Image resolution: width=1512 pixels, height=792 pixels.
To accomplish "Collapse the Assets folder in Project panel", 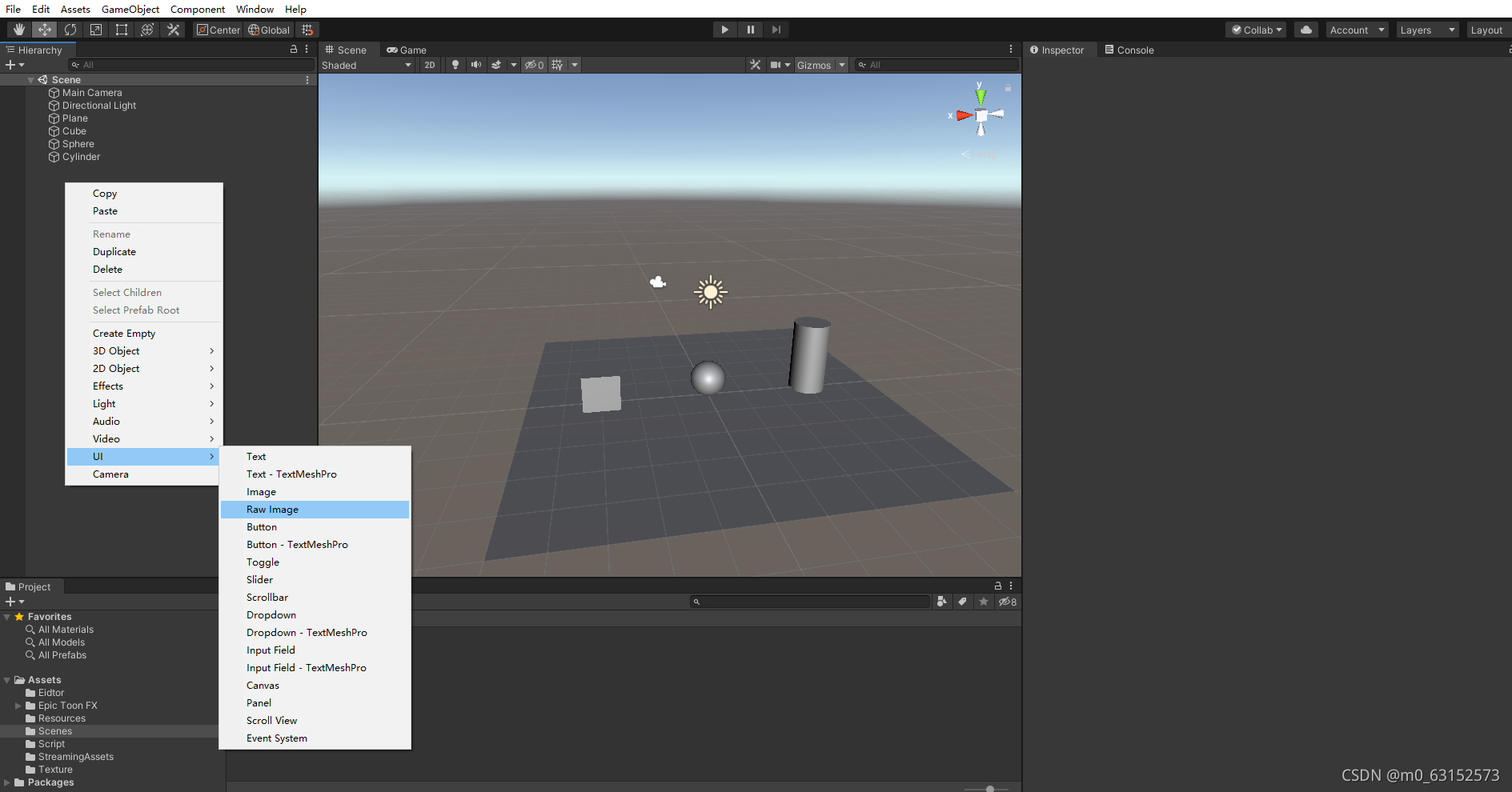I will click(x=8, y=679).
